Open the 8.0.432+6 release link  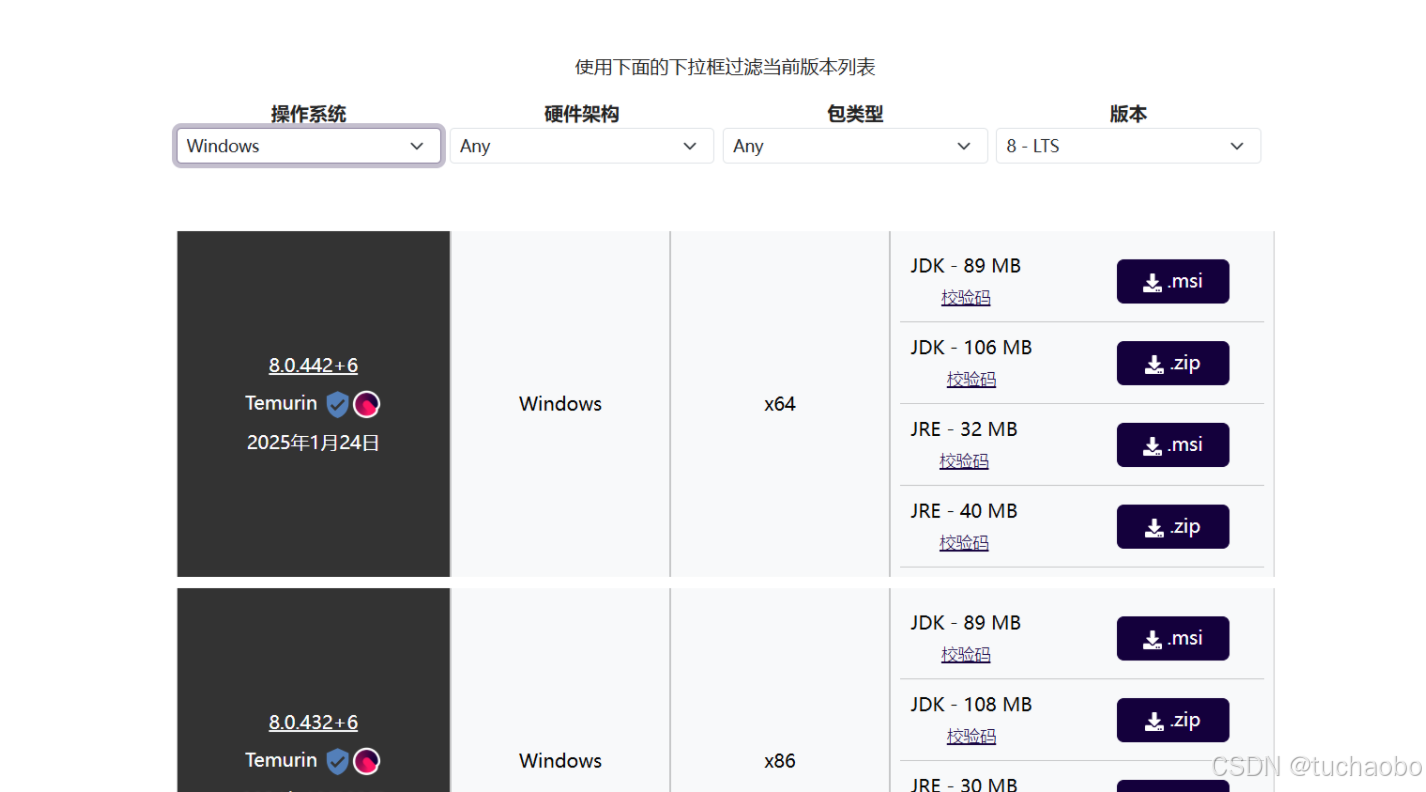[313, 722]
